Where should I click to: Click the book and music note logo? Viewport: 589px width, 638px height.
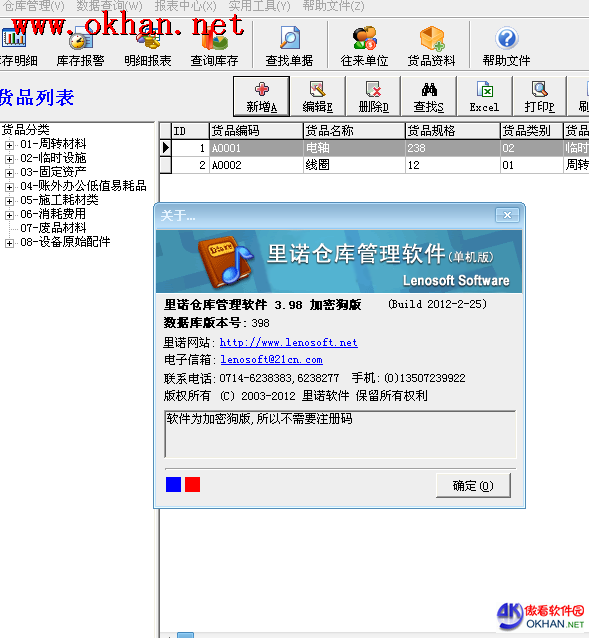(226, 262)
